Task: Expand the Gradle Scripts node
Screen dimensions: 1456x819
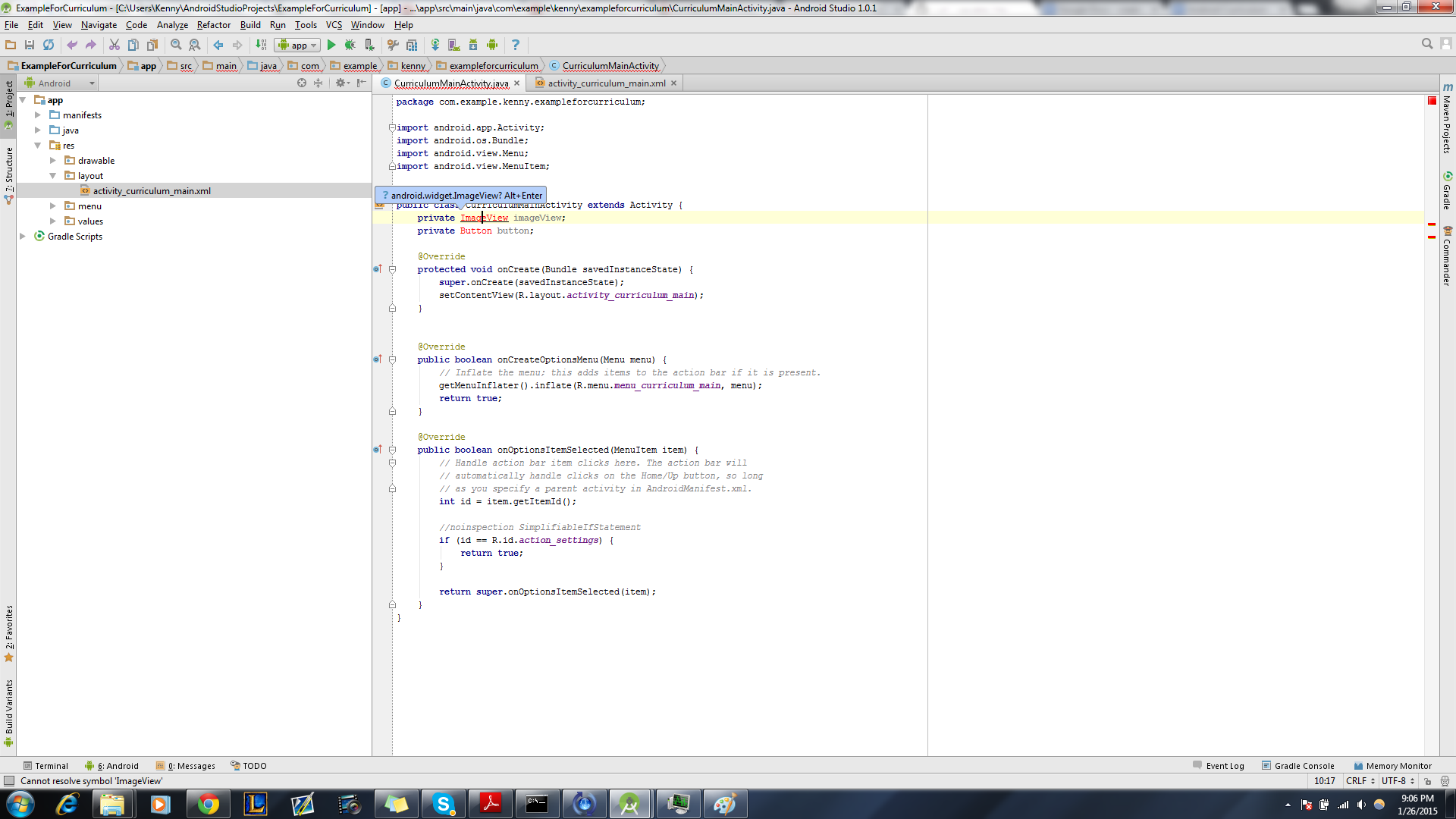Action: click(23, 237)
